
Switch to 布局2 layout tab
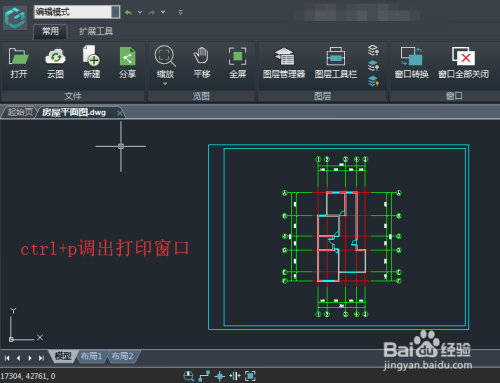[x=122, y=356]
